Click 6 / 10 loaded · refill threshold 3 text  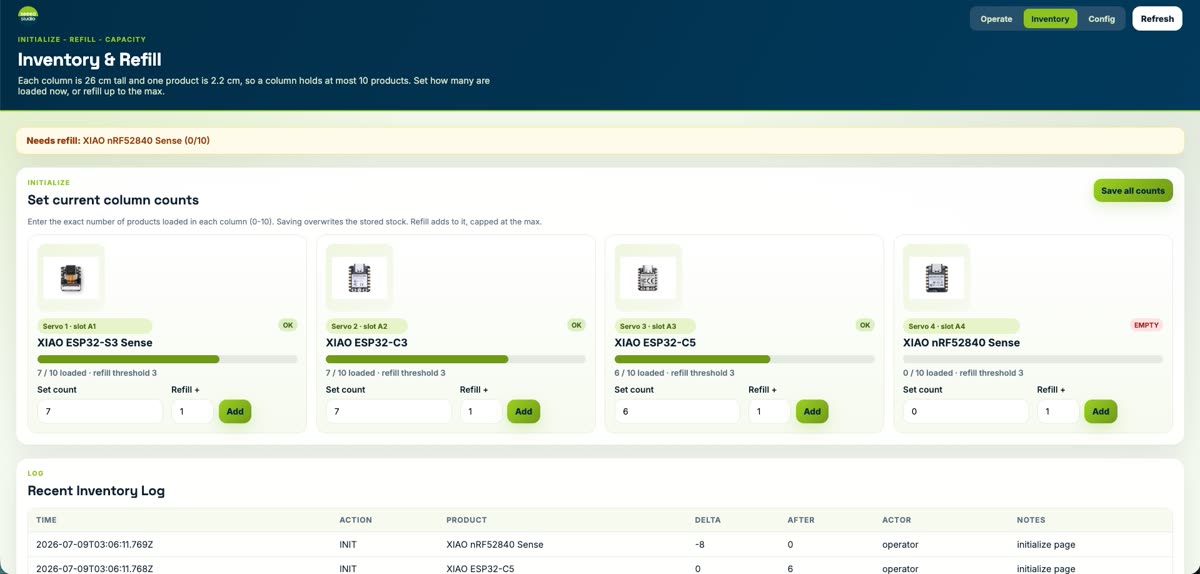coord(674,373)
